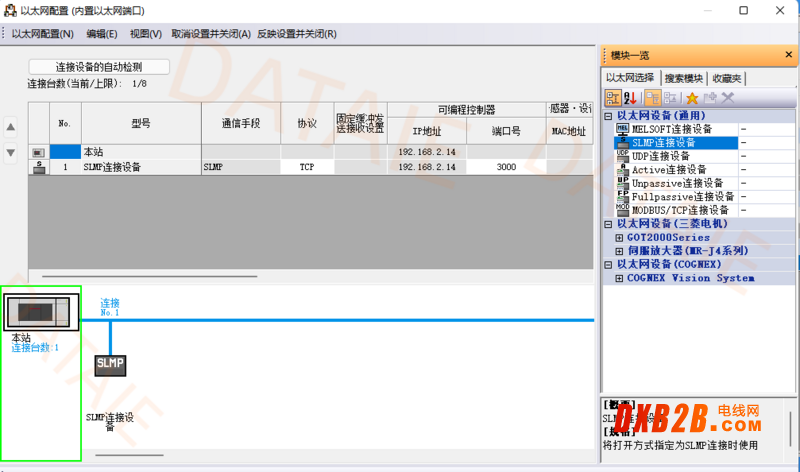This screenshot has width=800, height=472.
Task: Click the 型号 column header
Action: (141, 123)
